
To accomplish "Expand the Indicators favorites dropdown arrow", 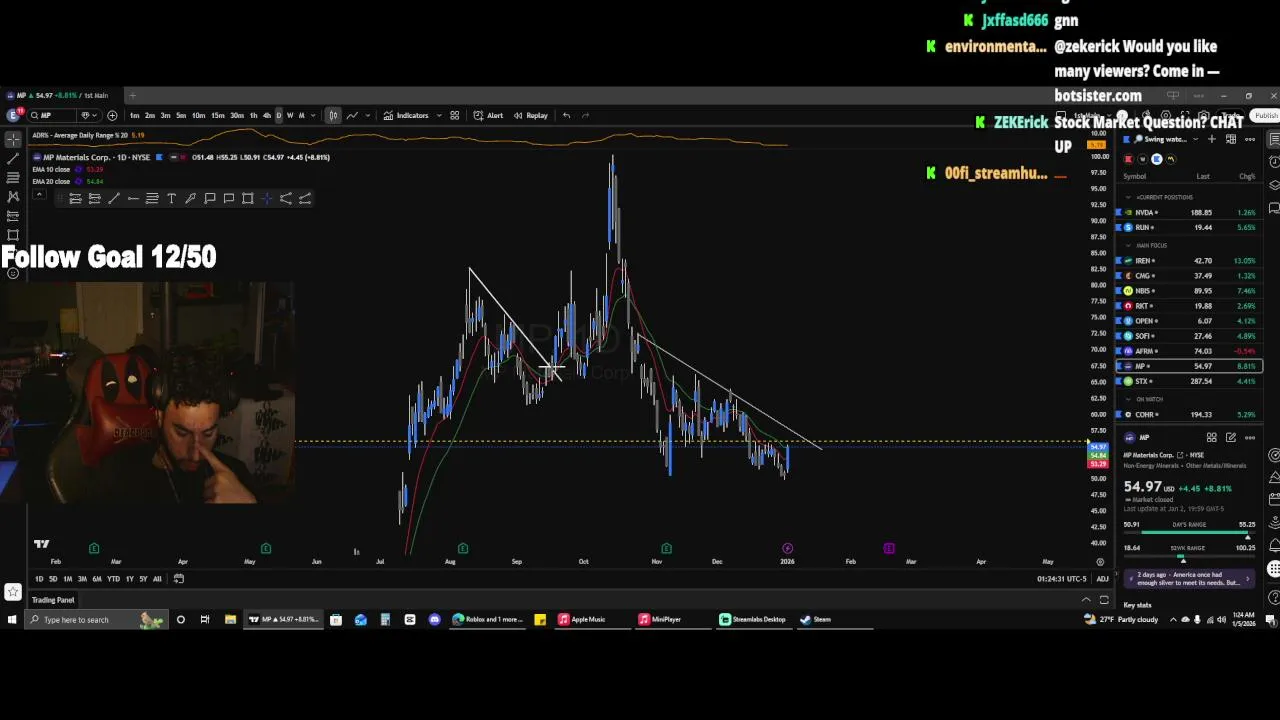I will click(439, 115).
